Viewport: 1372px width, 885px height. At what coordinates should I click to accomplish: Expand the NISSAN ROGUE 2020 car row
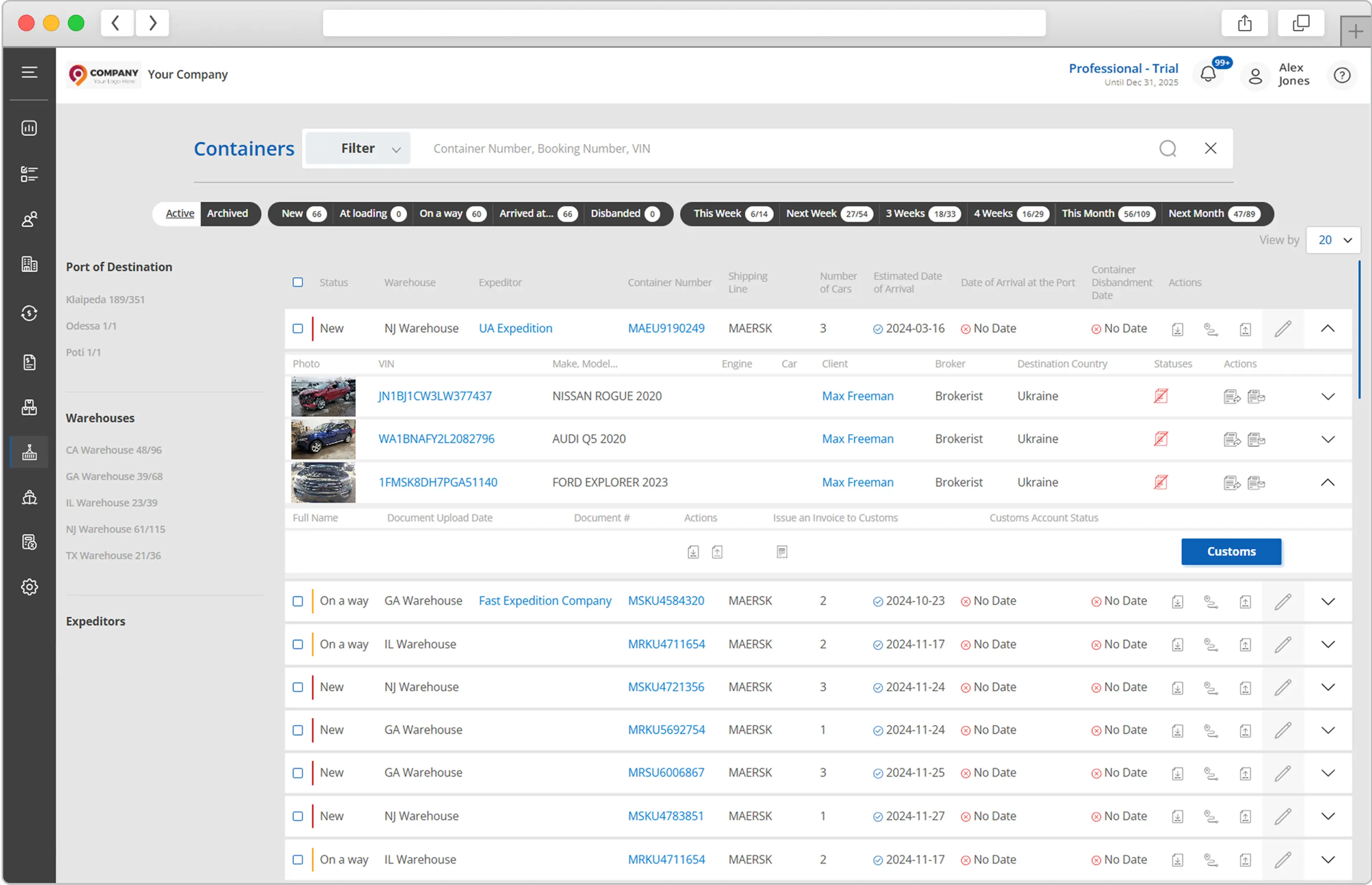1328,397
